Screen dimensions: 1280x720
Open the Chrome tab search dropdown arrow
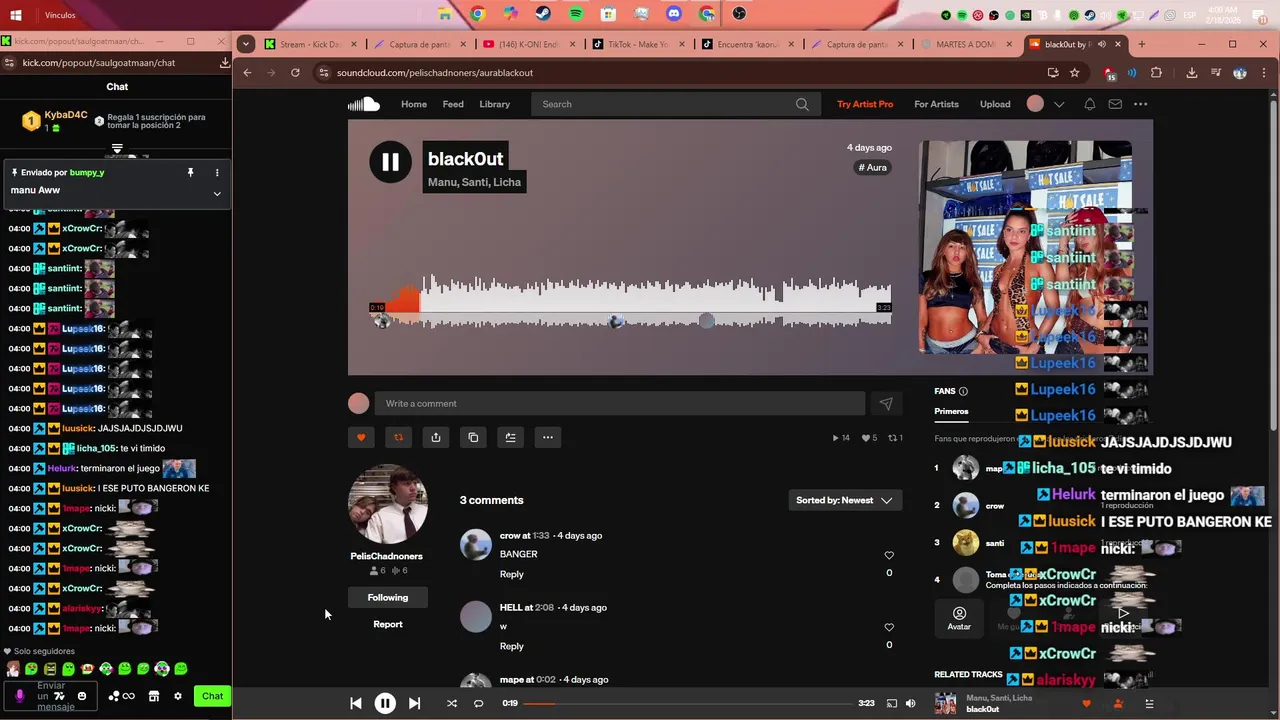tap(246, 44)
